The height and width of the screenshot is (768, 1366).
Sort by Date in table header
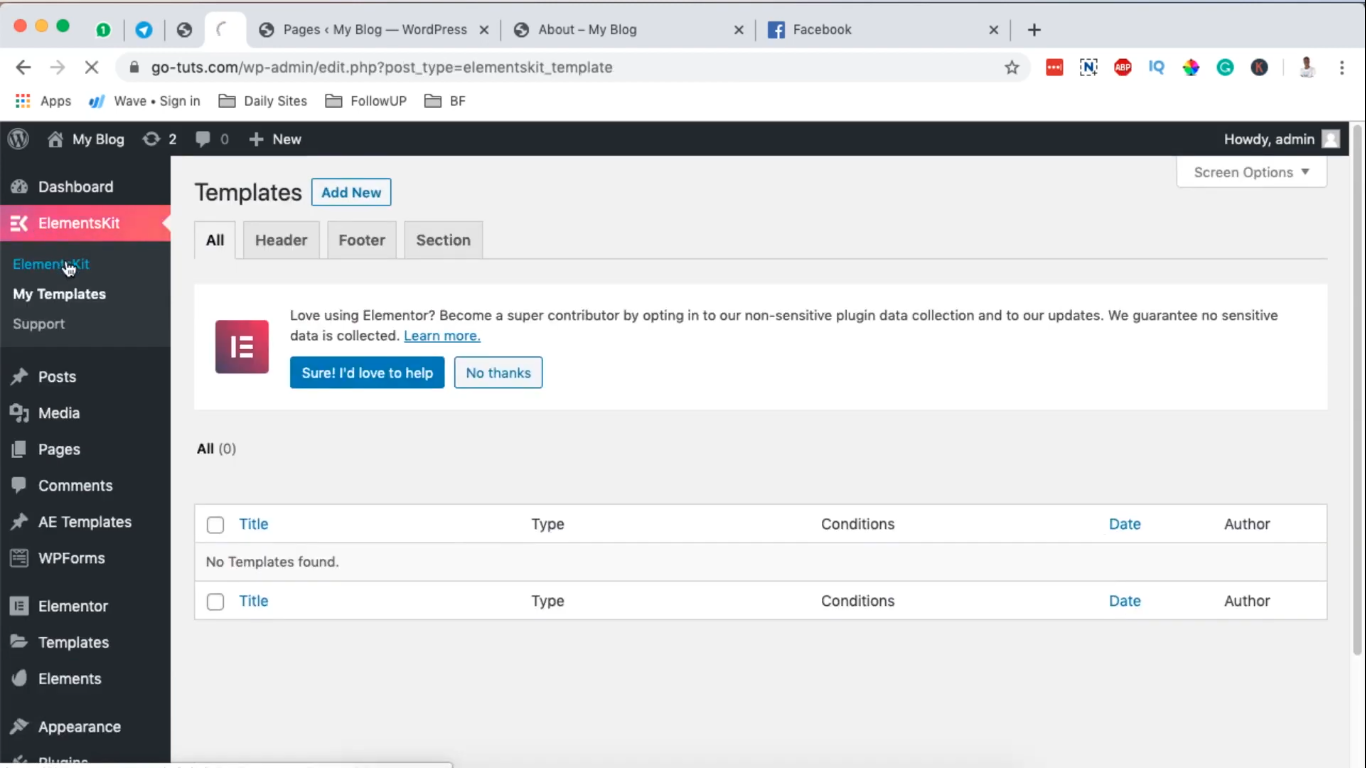pyautogui.click(x=1125, y=524)
